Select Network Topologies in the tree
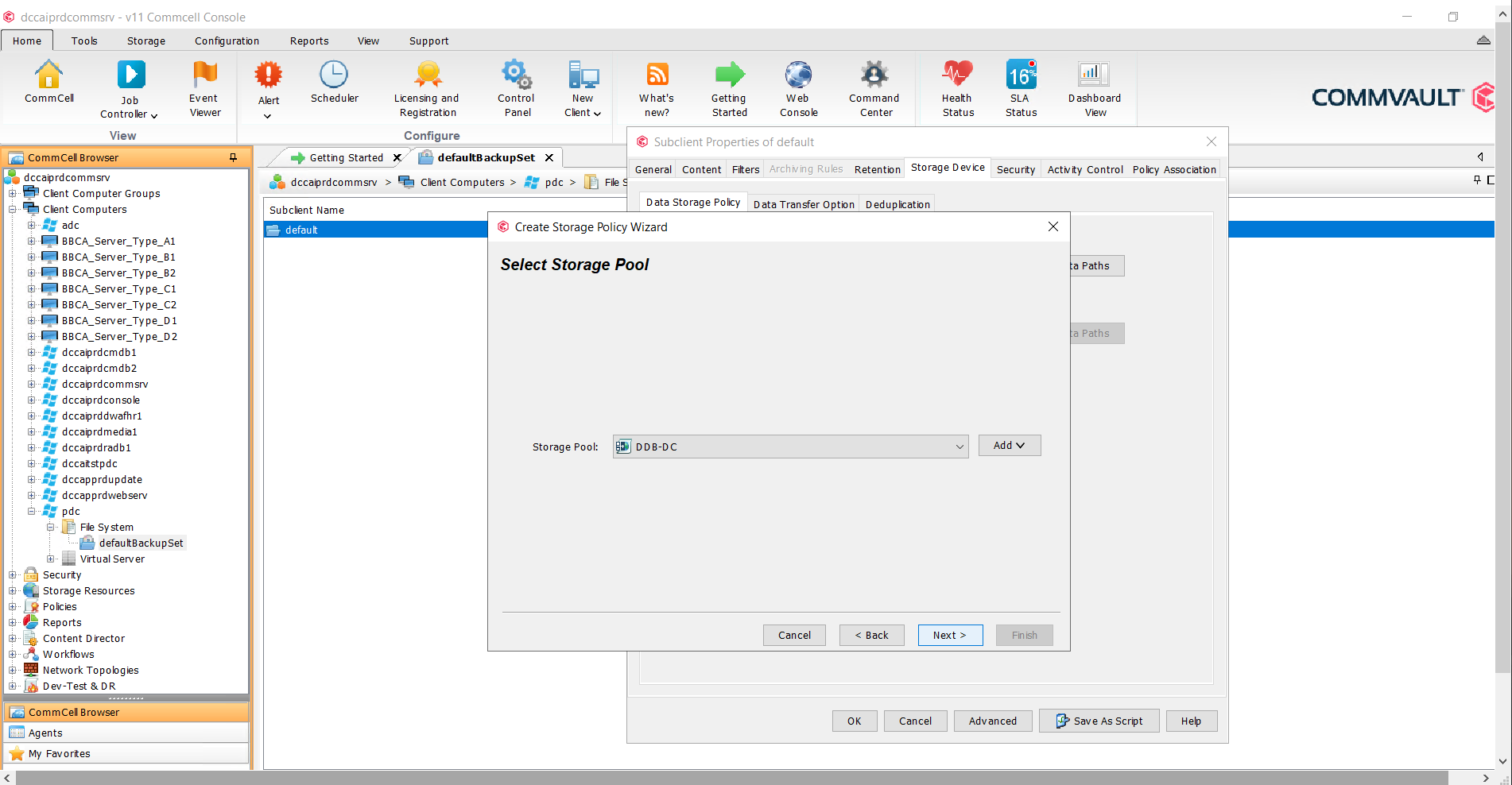This screenshot has height=785, width=1512. (x=91, y=670)
